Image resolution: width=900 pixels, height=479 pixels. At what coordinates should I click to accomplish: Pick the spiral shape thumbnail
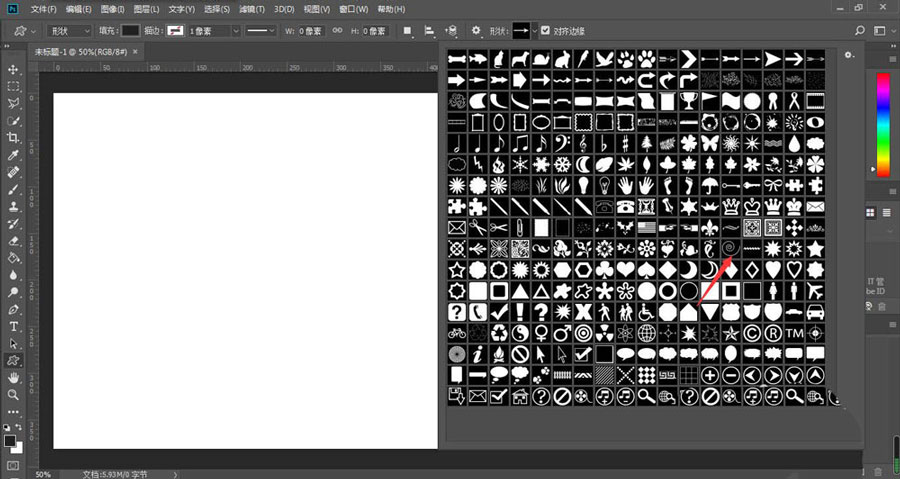pos(730,248)
